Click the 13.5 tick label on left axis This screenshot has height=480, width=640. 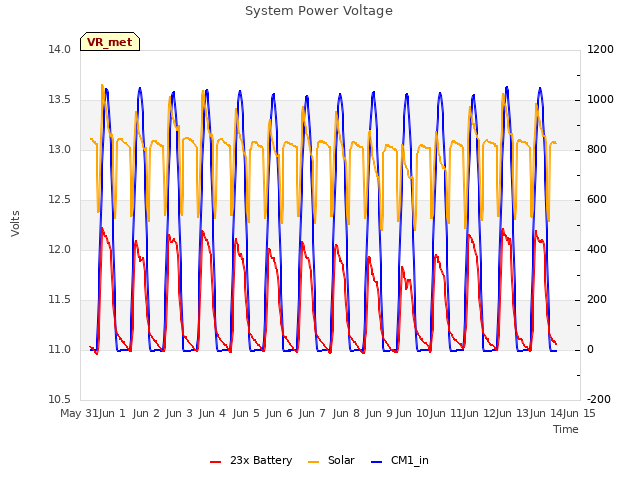(x=60, y=100)
